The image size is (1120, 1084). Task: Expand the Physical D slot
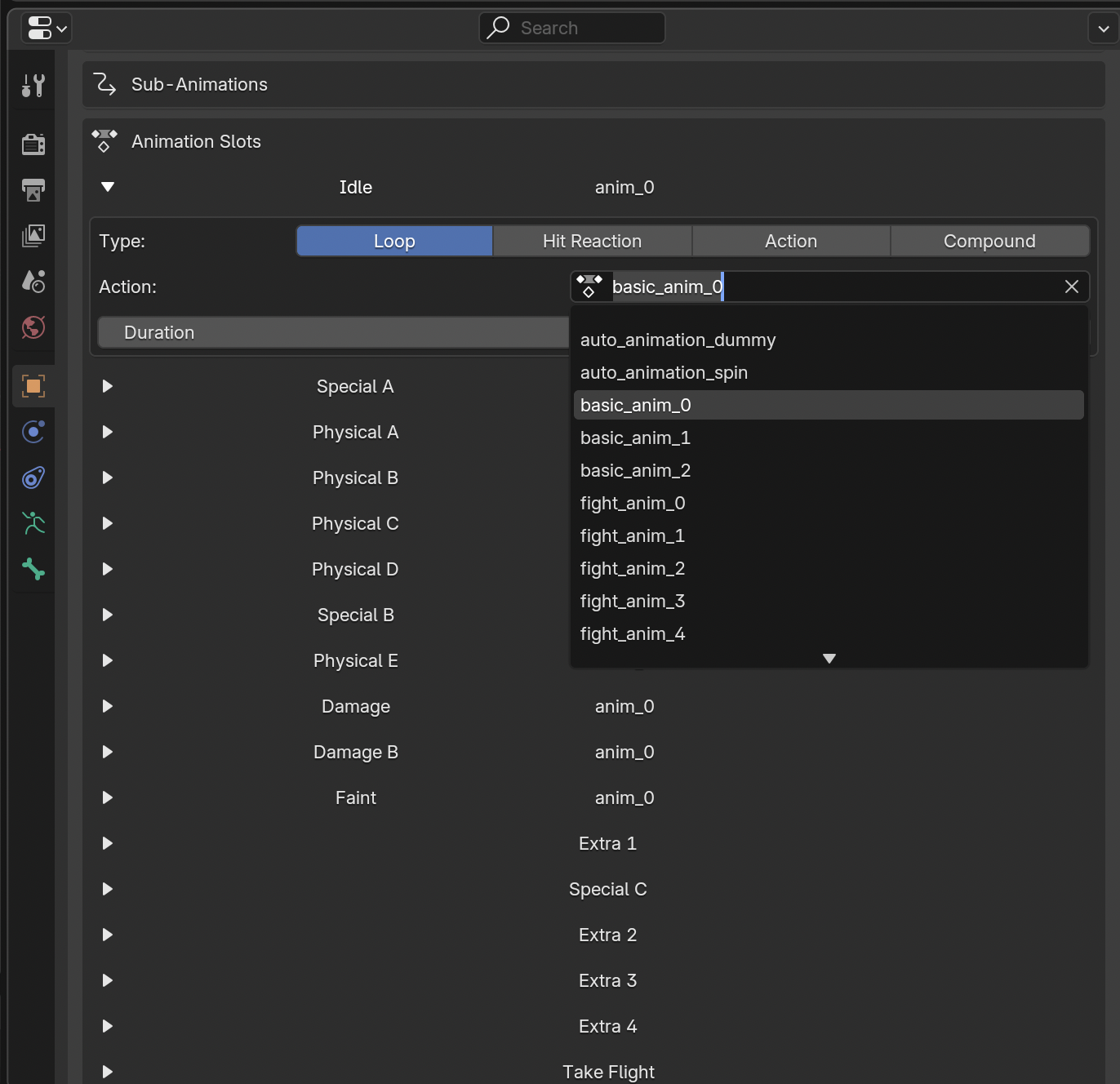[108, 569]
